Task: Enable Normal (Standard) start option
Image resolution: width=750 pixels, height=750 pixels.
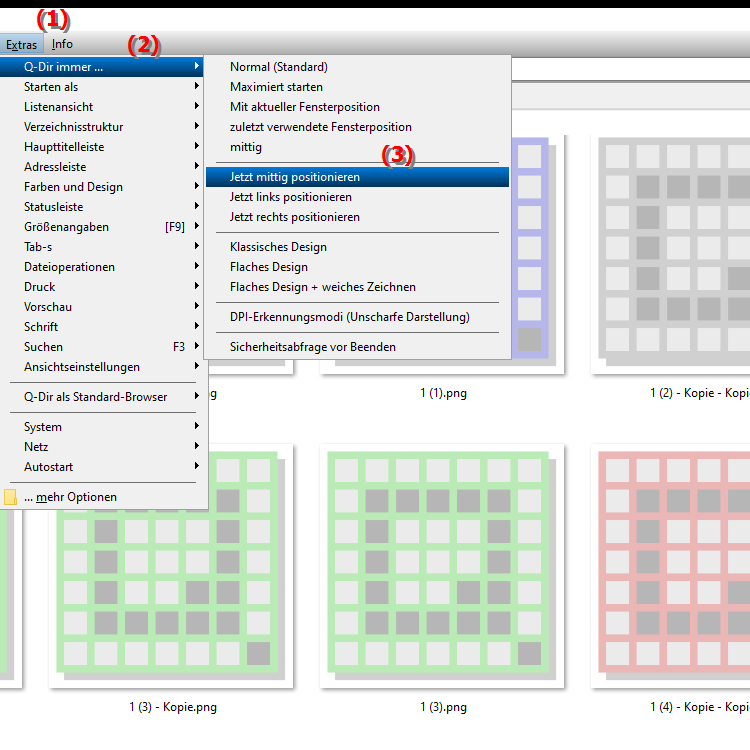Action: click(x=278, y=67)
